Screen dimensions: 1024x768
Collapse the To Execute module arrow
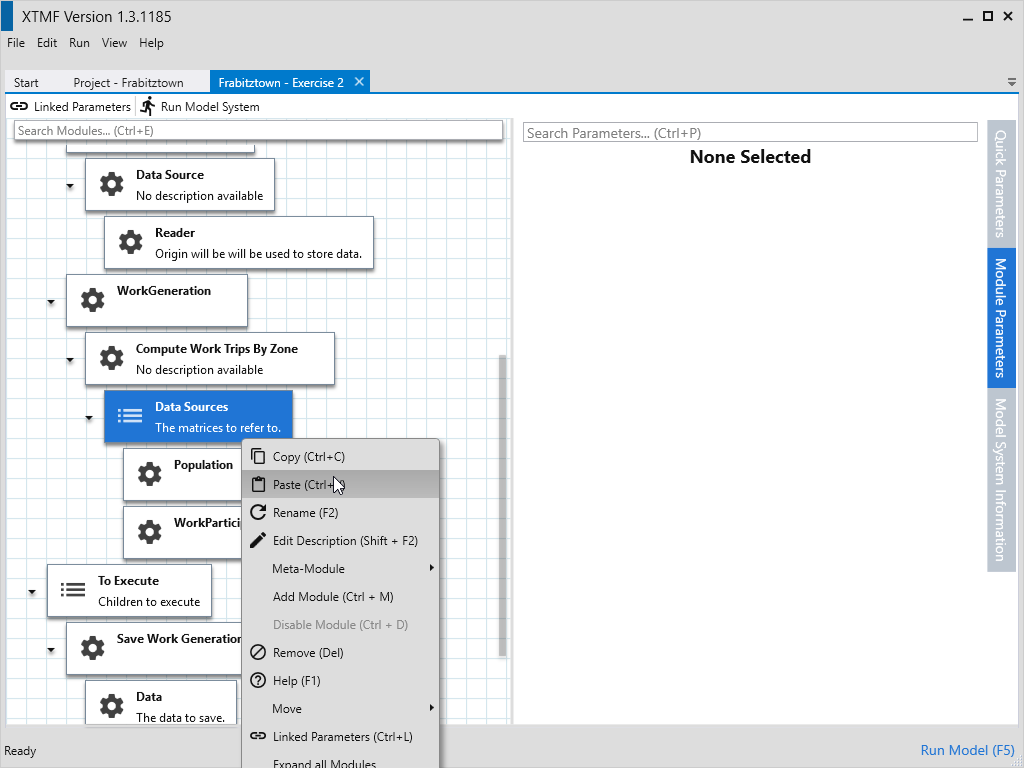32,592
